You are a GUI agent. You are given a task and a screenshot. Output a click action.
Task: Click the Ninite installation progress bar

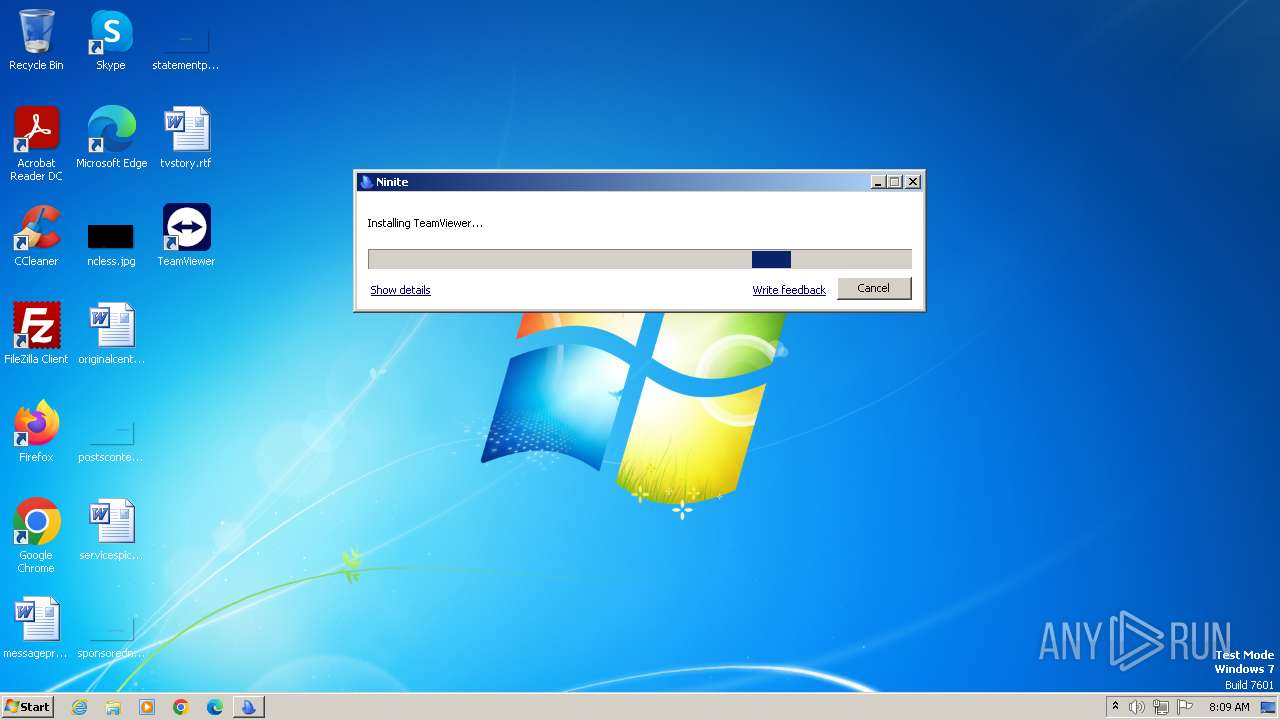pyautogui.click(x=640, y=259)
